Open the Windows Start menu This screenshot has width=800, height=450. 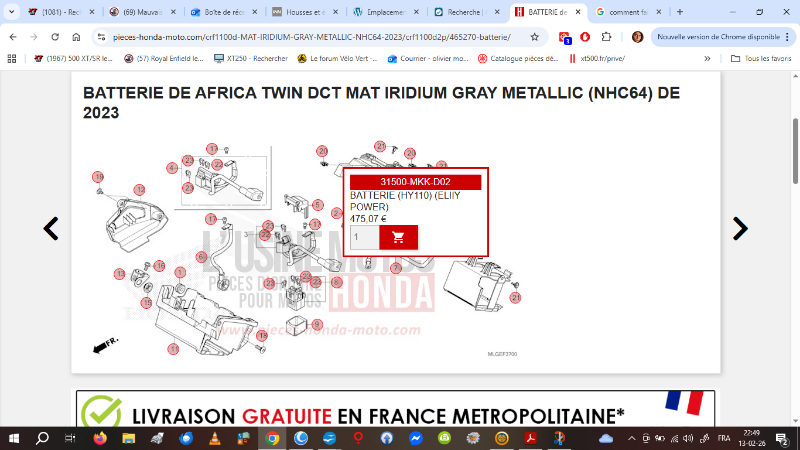[14, 438]
